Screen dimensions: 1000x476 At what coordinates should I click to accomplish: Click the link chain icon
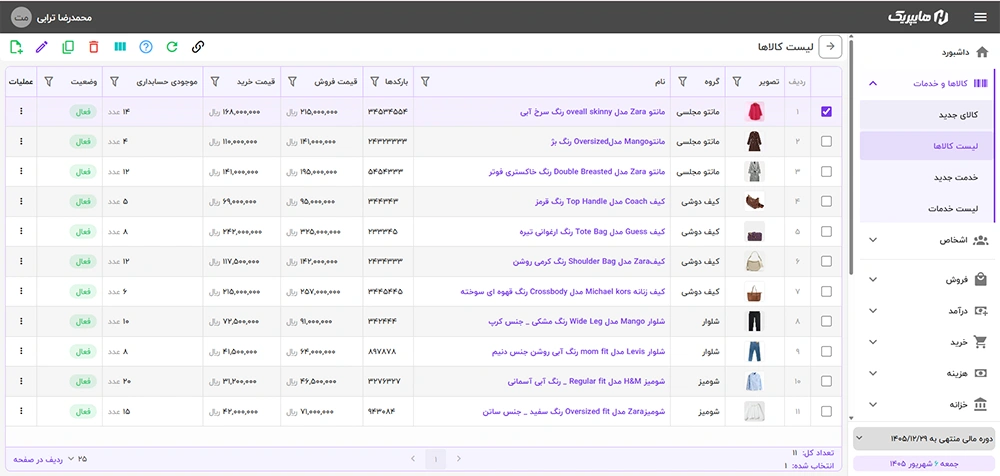198,47
